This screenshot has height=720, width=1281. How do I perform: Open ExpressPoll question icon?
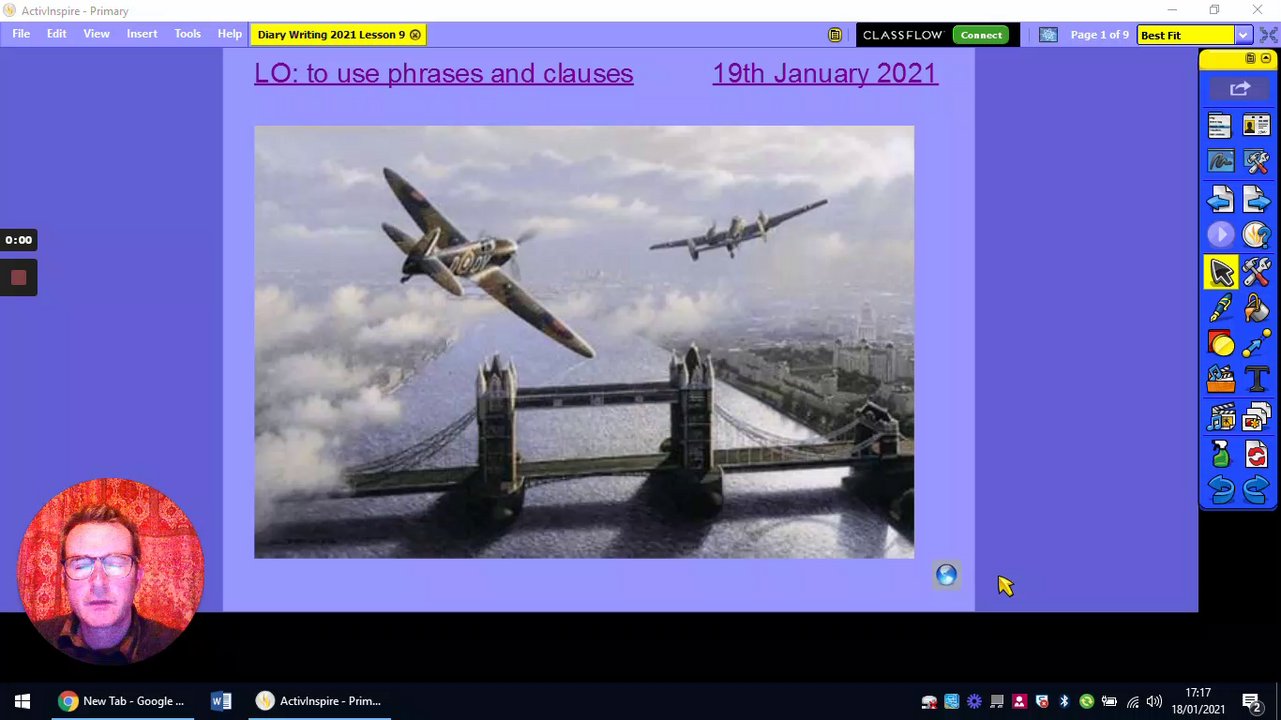pos(1256,235)
